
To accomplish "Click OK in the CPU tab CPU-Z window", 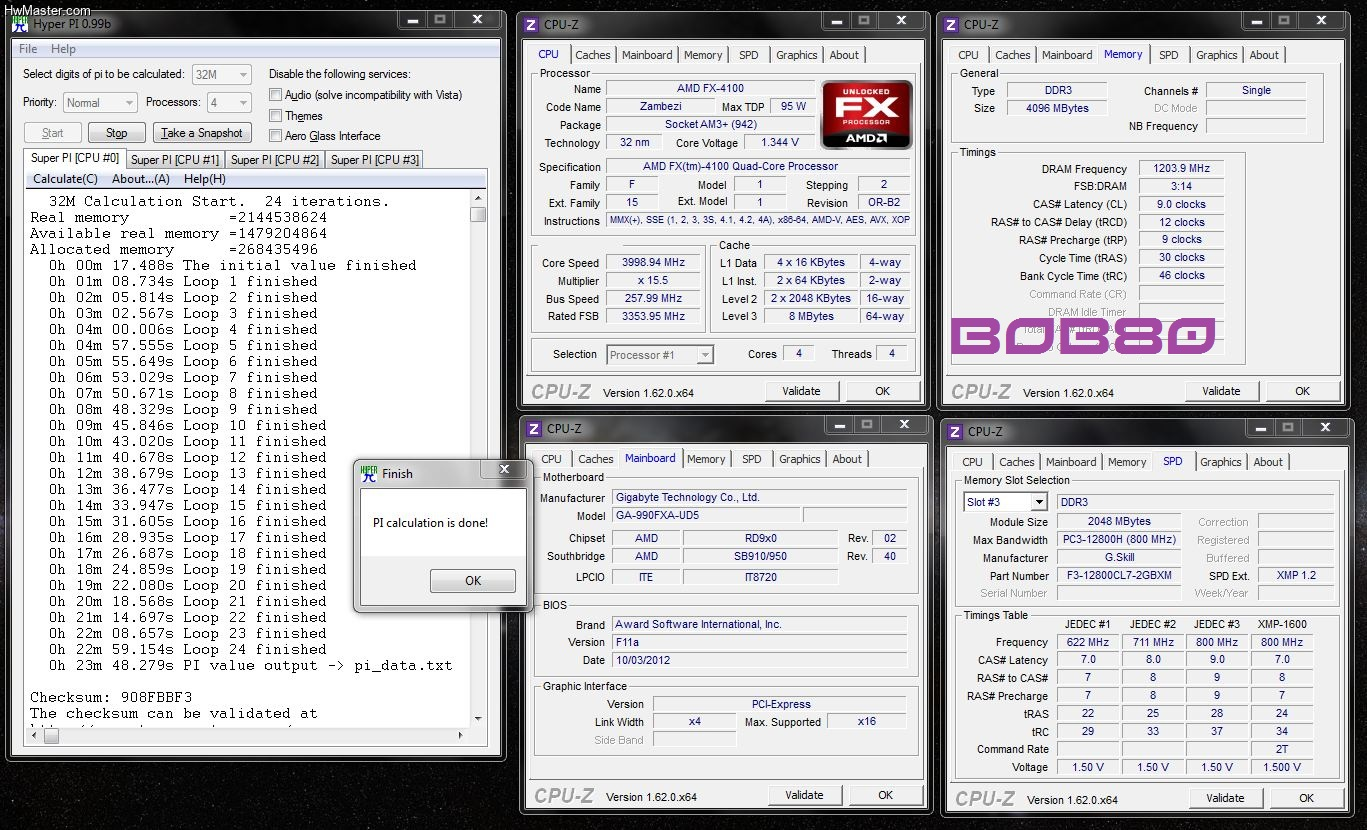I will pos(883,391).
